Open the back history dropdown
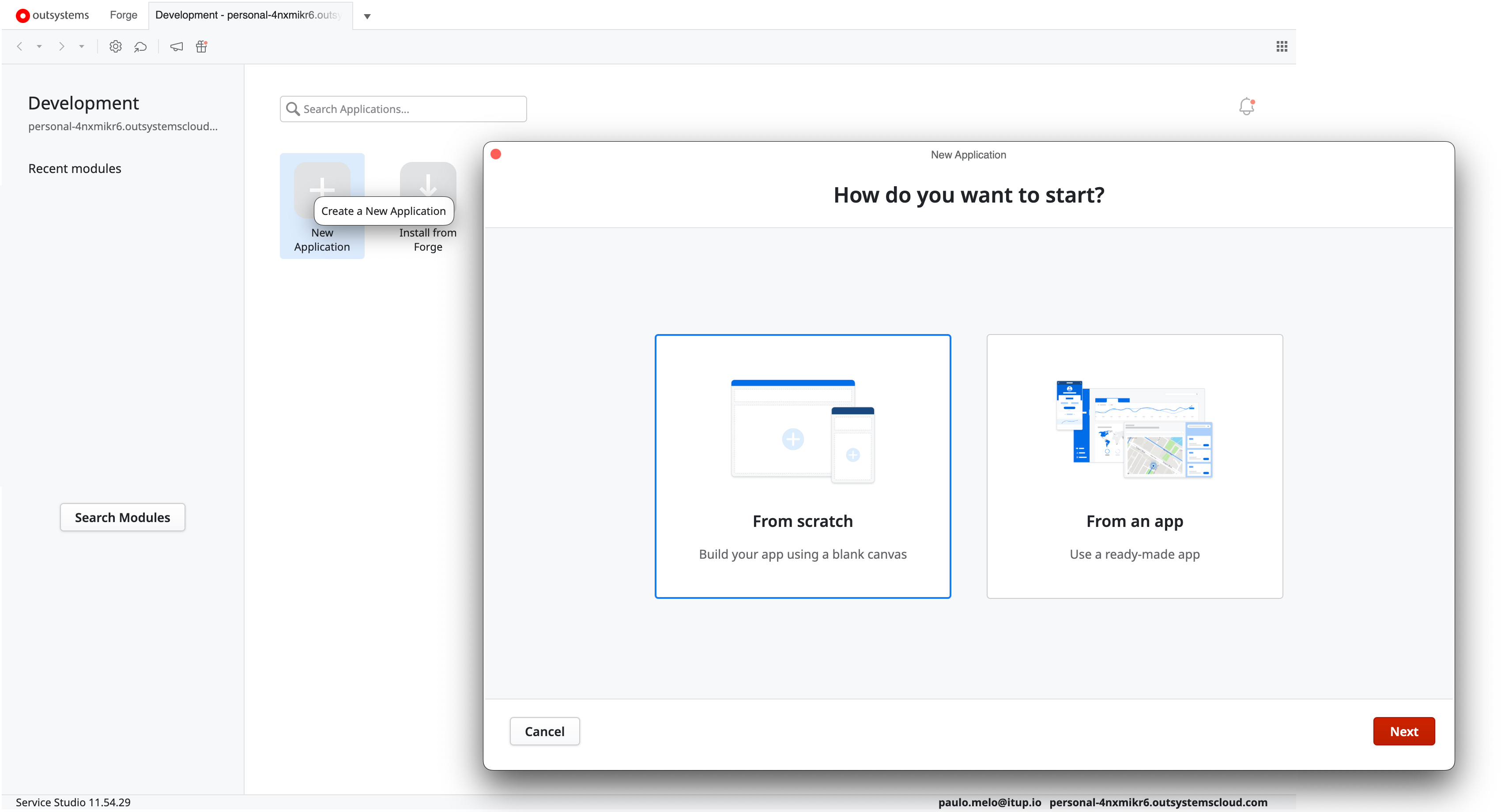The image size is (1501, 812). click(x=39, y=47)
